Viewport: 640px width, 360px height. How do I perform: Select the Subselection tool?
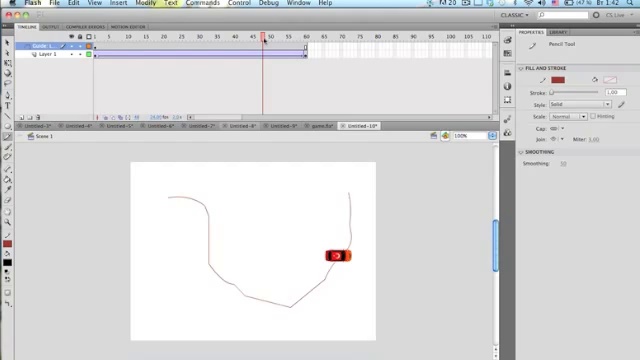point(7,53)
